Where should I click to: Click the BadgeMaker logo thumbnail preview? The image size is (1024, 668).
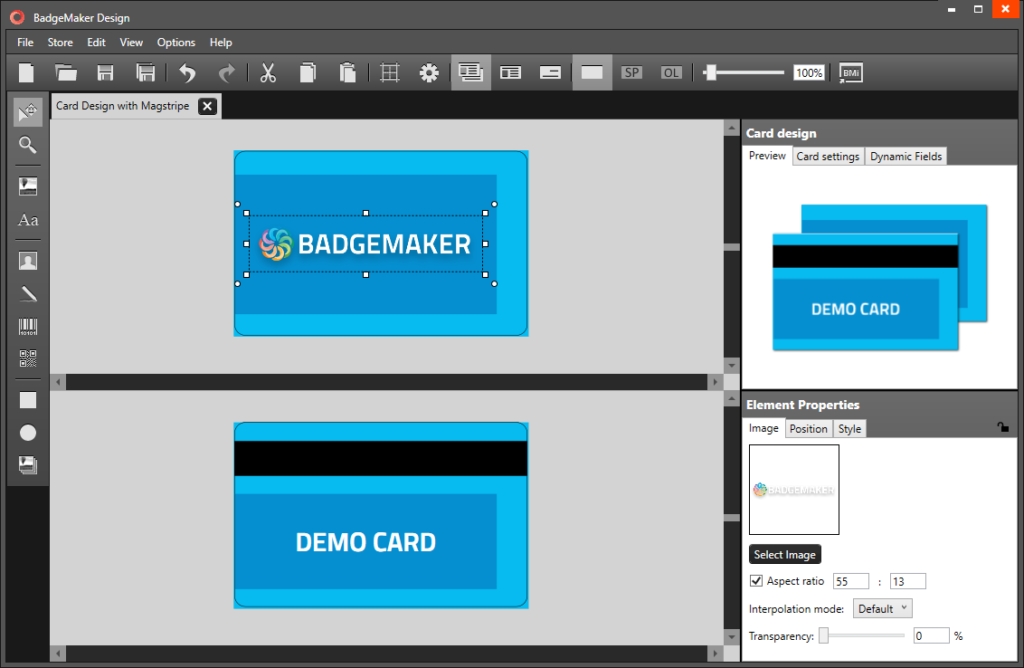(x=794, y=489)
